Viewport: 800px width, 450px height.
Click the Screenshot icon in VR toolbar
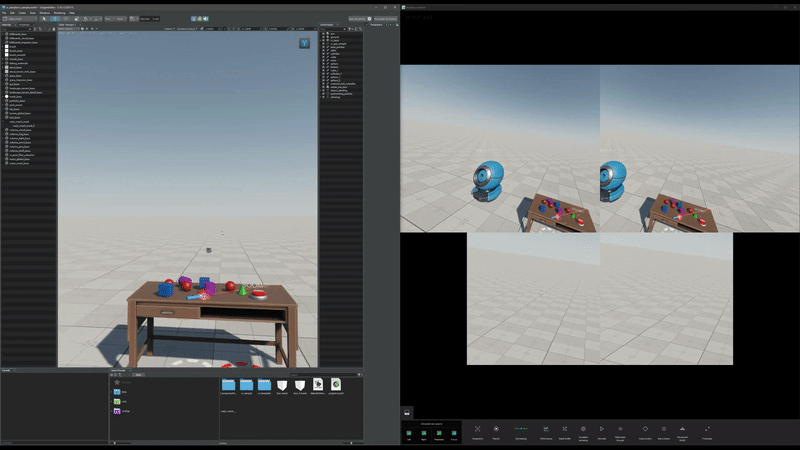pos(477,429)
